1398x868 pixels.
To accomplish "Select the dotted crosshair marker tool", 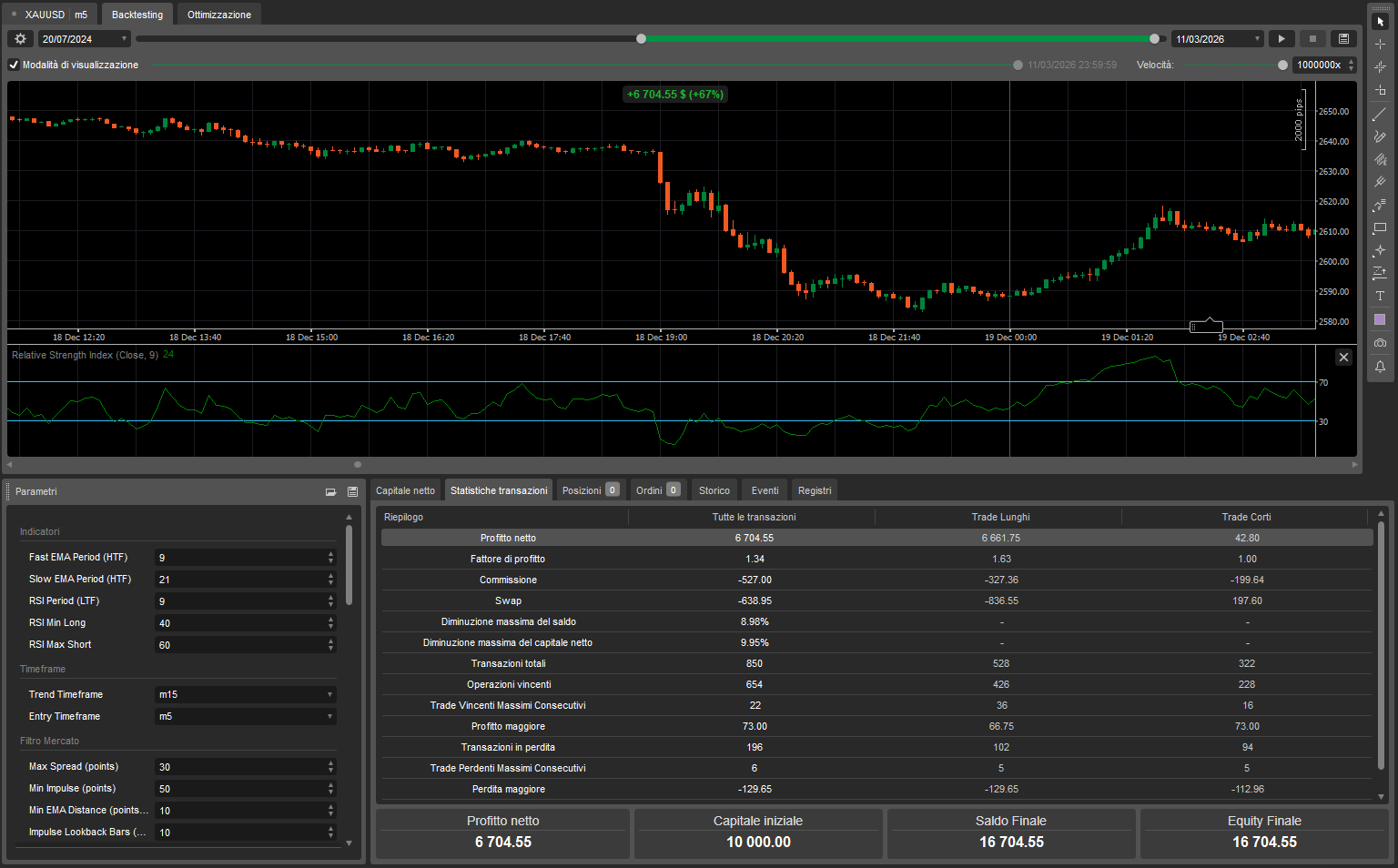I will coord(1380,67).
